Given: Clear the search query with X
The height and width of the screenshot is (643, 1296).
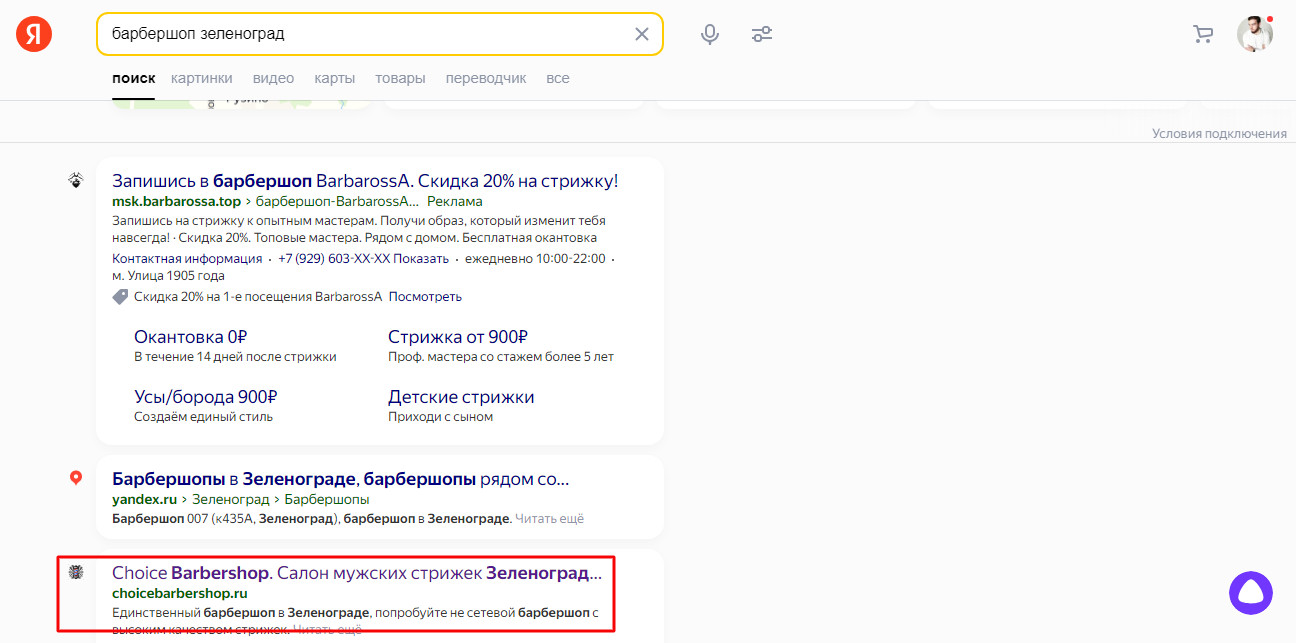Looking at the screenshot, I should coord(642,34).
